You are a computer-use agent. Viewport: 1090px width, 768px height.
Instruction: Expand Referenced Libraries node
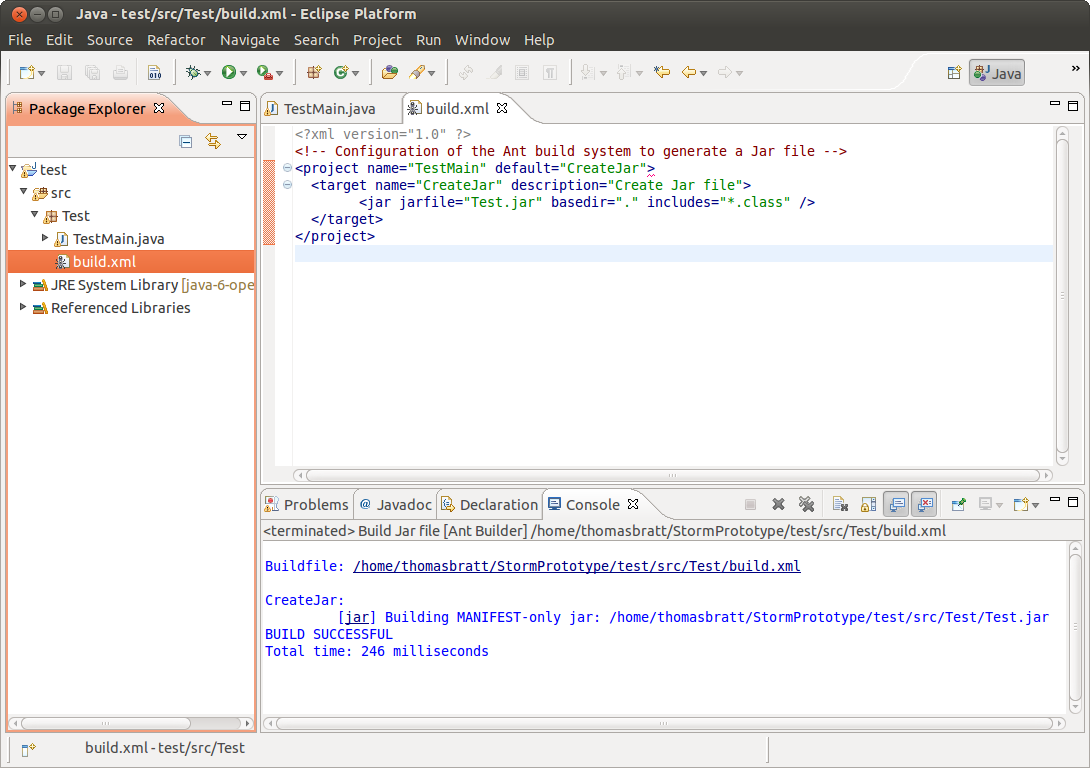tap(23, 307)
